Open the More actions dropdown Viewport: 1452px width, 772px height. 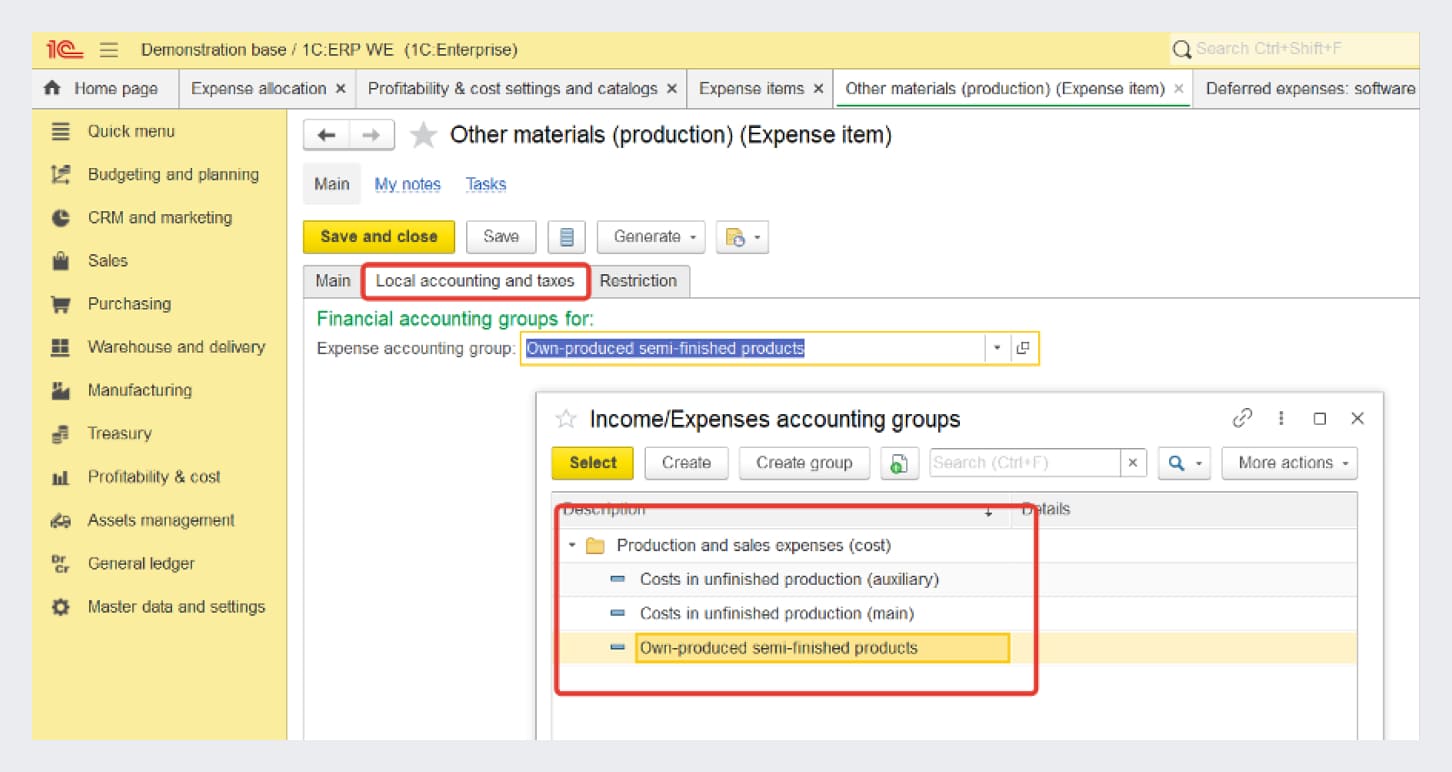[1289, 463]
